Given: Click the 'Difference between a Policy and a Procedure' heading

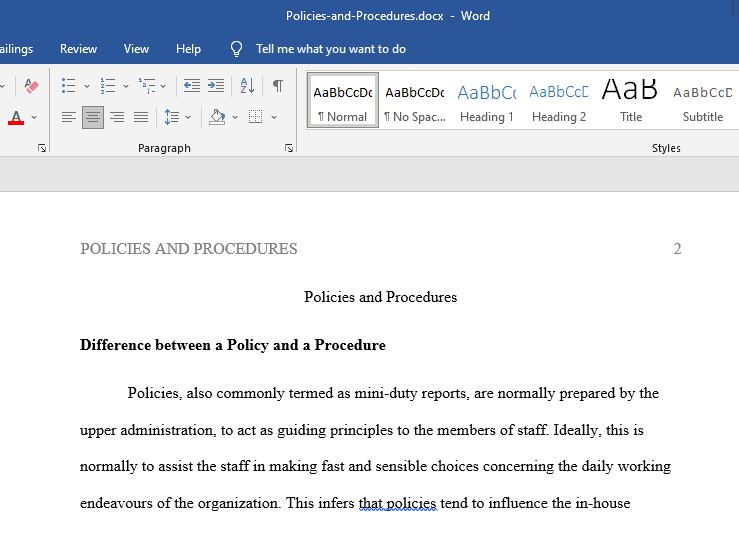Looking at the screenshot, I should [x=233, y=345].
